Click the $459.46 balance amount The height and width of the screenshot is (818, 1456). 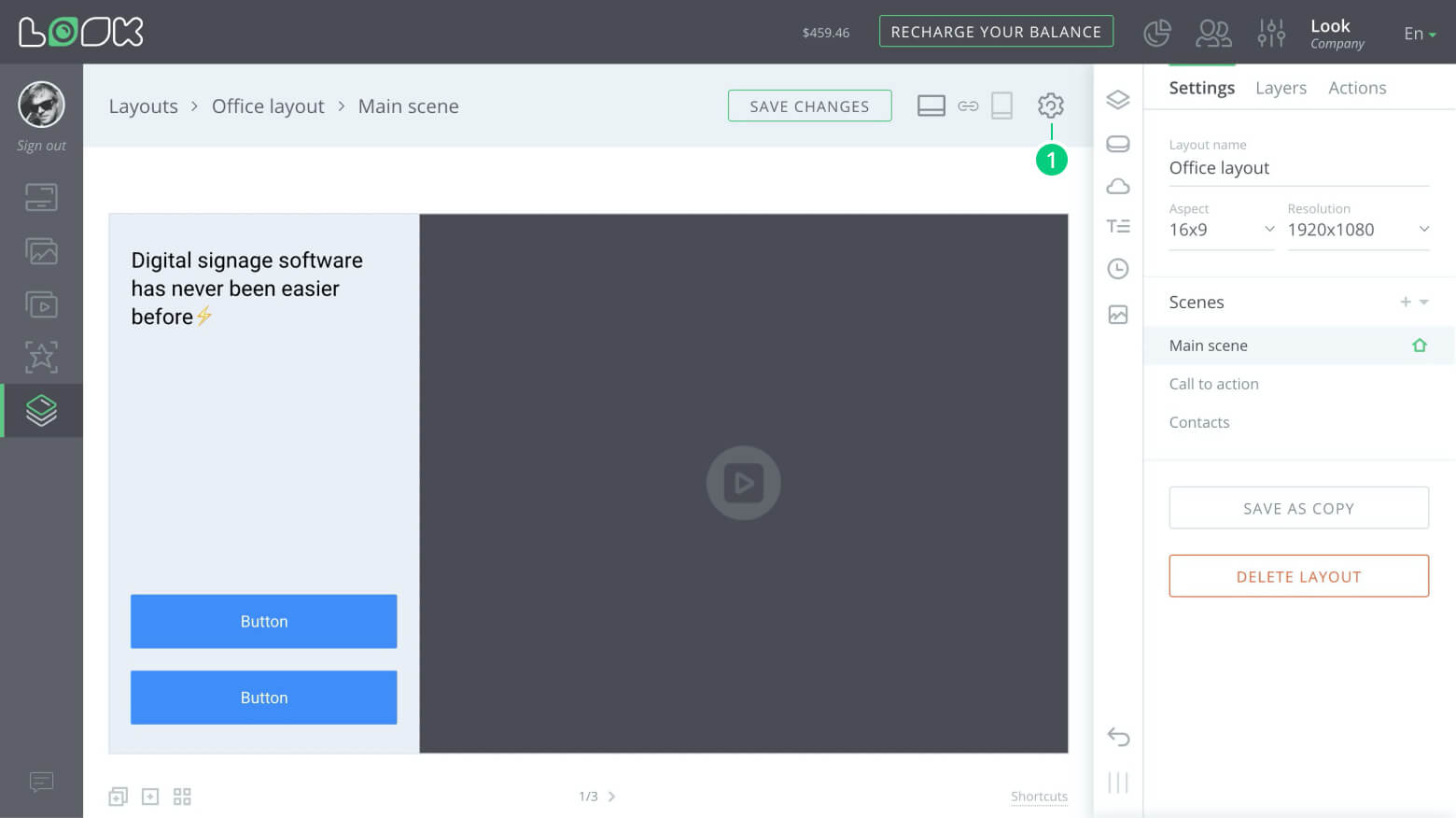click(x=826, y=33)
